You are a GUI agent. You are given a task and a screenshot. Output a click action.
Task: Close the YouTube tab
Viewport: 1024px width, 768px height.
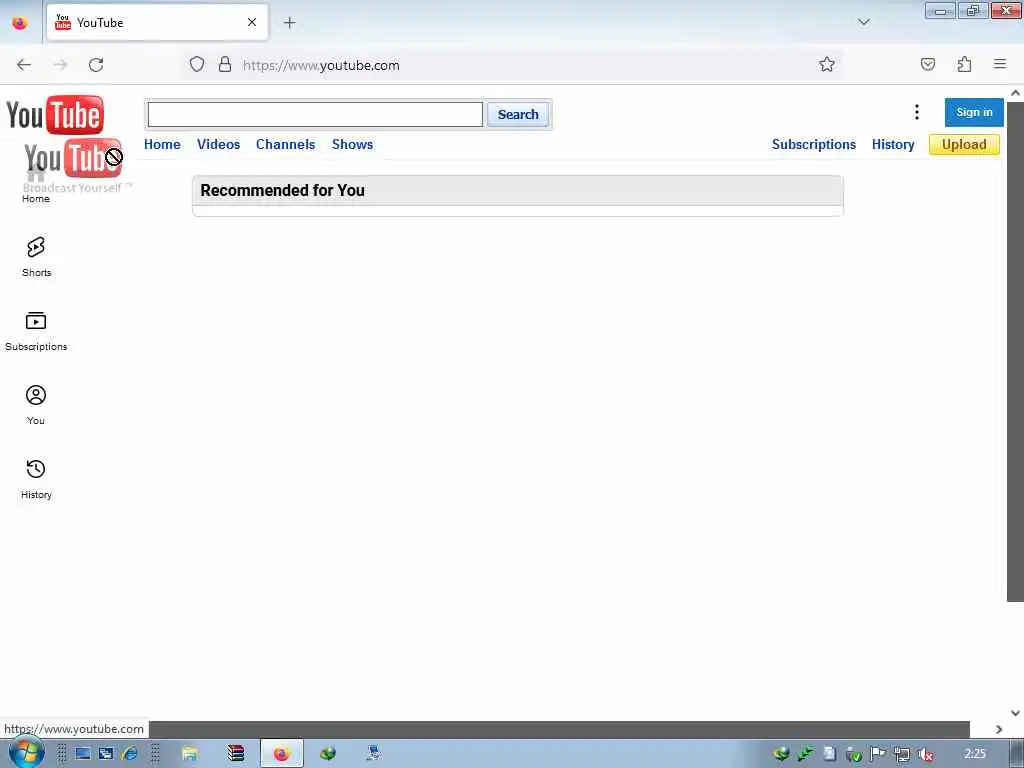tap(252, 22)
